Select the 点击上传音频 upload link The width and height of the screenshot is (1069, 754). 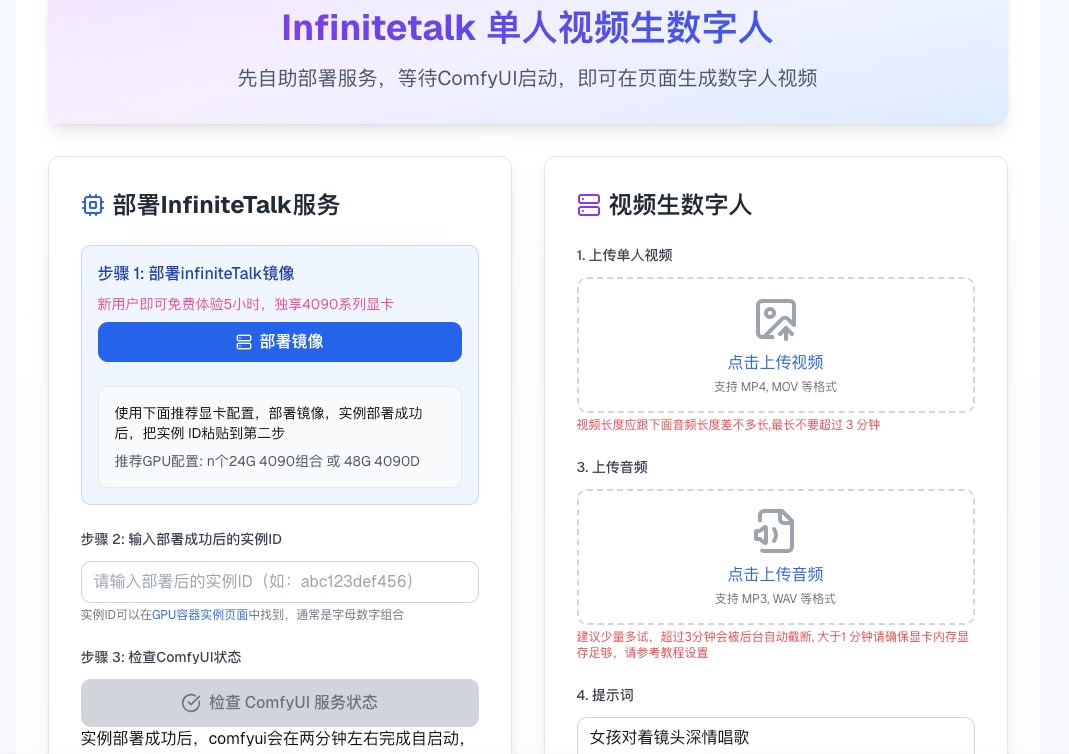coord(775,574)
